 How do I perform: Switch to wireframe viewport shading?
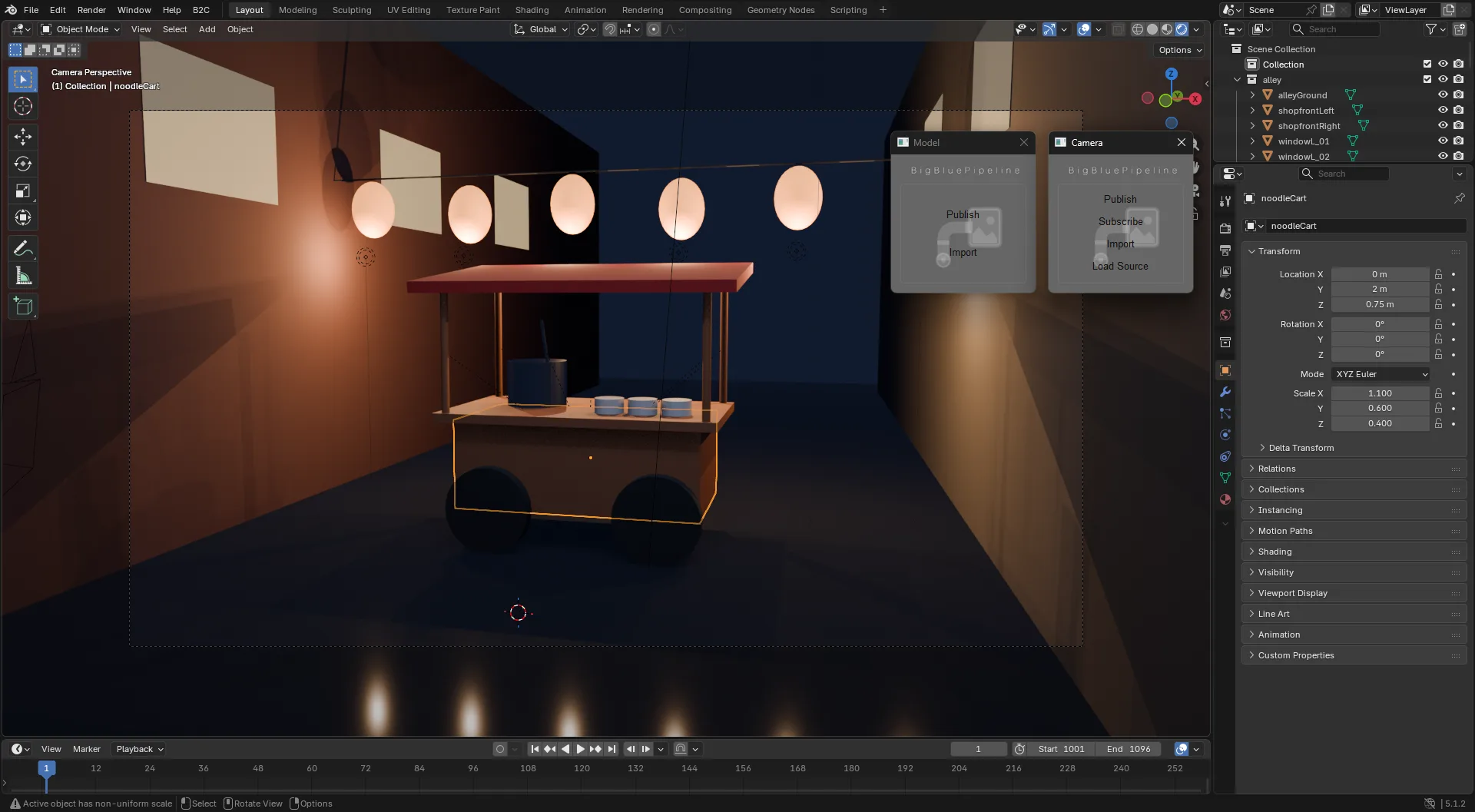[1138, 29]
